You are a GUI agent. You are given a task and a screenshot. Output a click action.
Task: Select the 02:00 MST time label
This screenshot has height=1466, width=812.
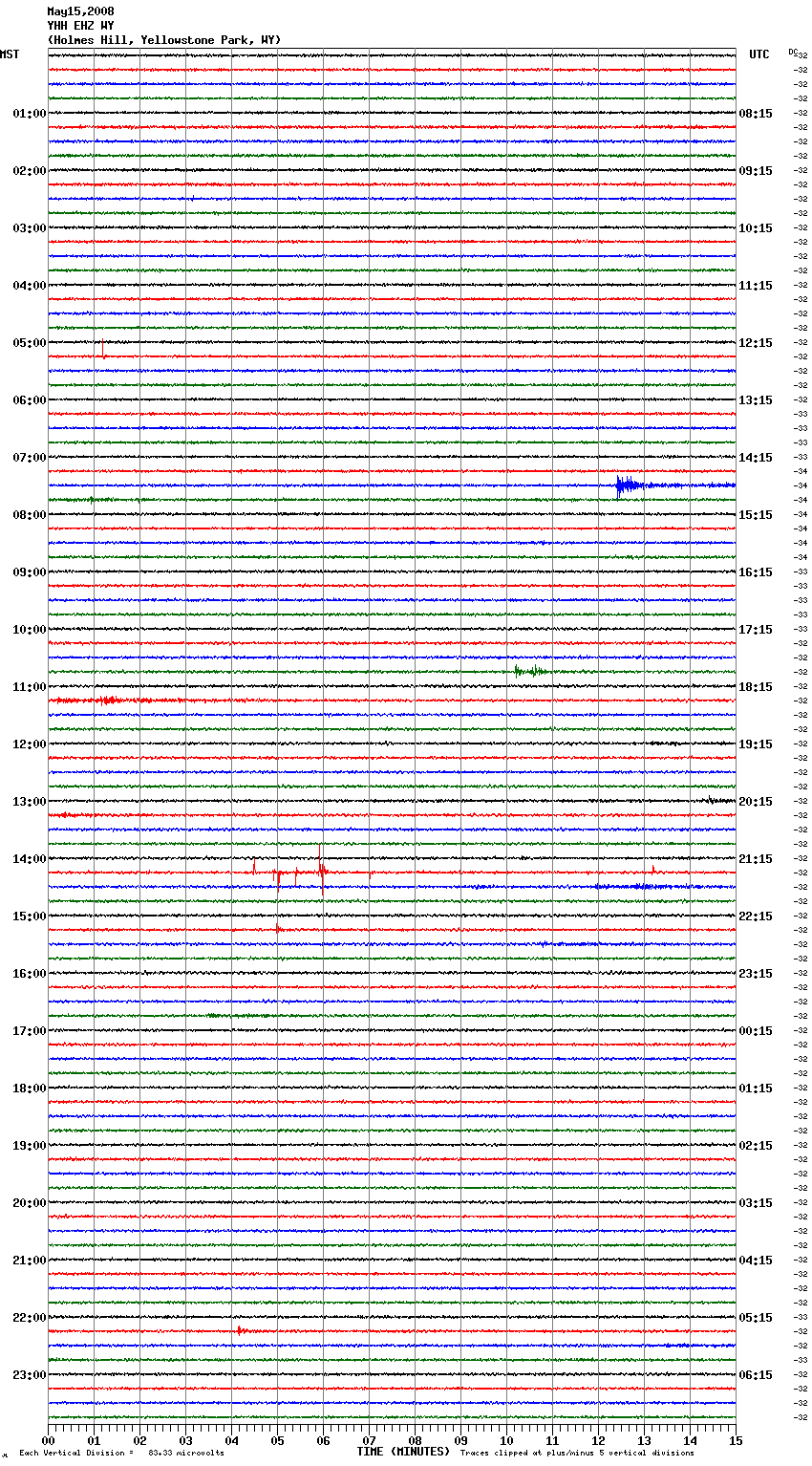30,171
